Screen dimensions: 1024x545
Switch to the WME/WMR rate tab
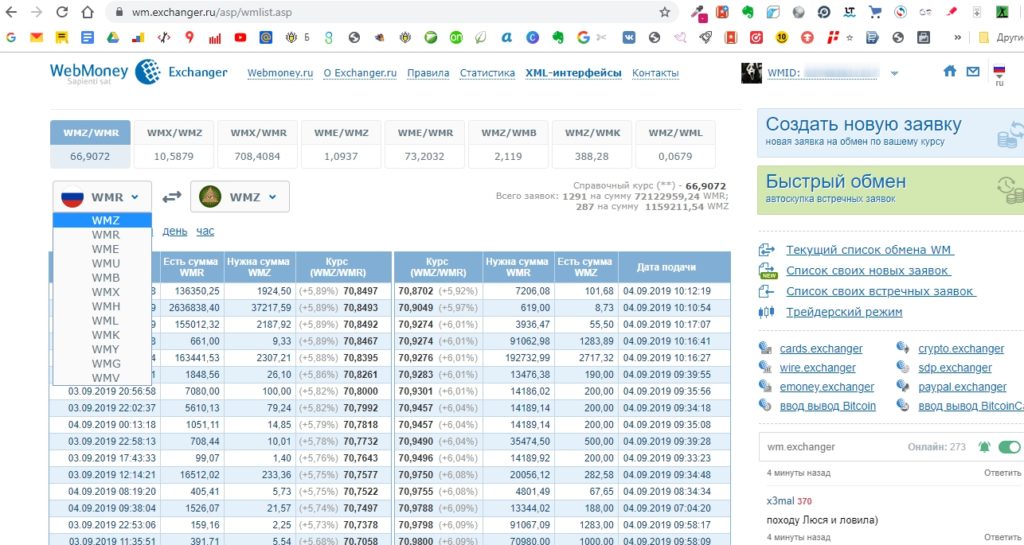pyautogui.click(x=424, y=144)
